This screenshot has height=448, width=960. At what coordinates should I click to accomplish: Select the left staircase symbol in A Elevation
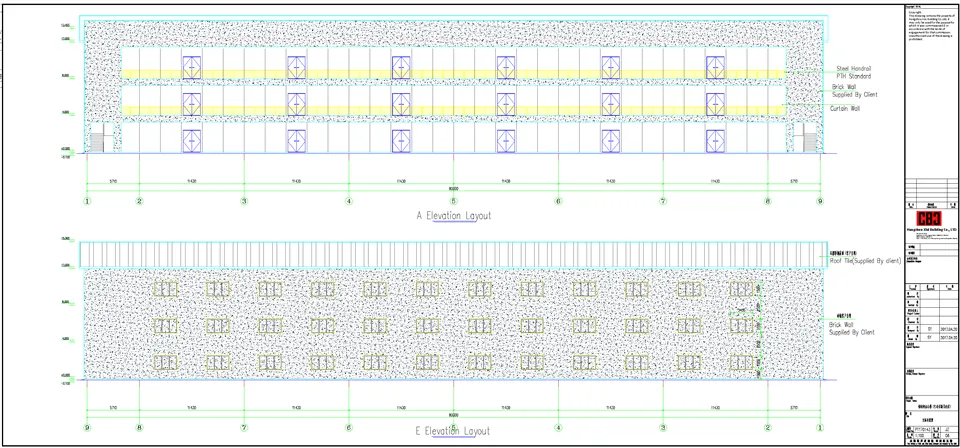coord(96,142)
